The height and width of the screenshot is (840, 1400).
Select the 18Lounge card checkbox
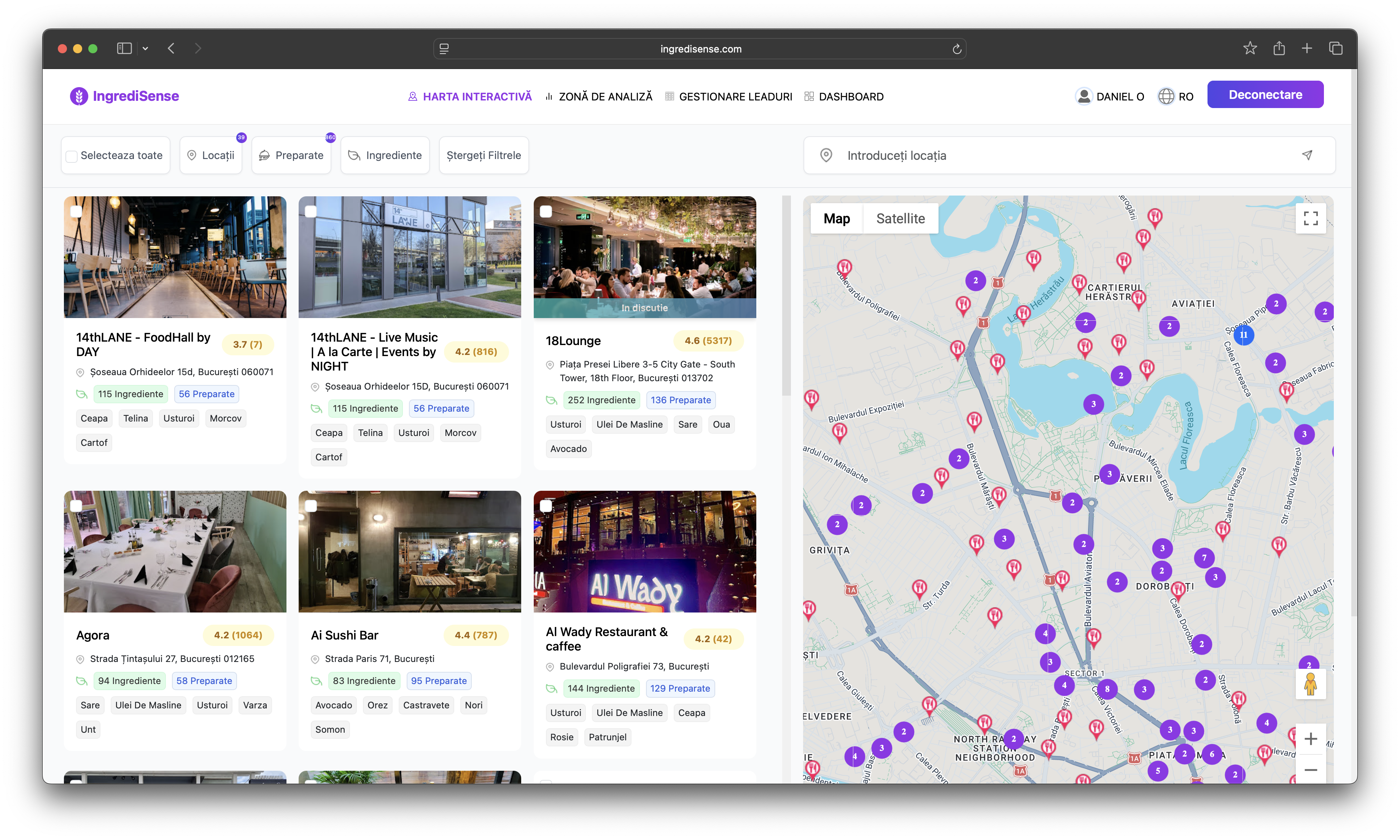546,212
